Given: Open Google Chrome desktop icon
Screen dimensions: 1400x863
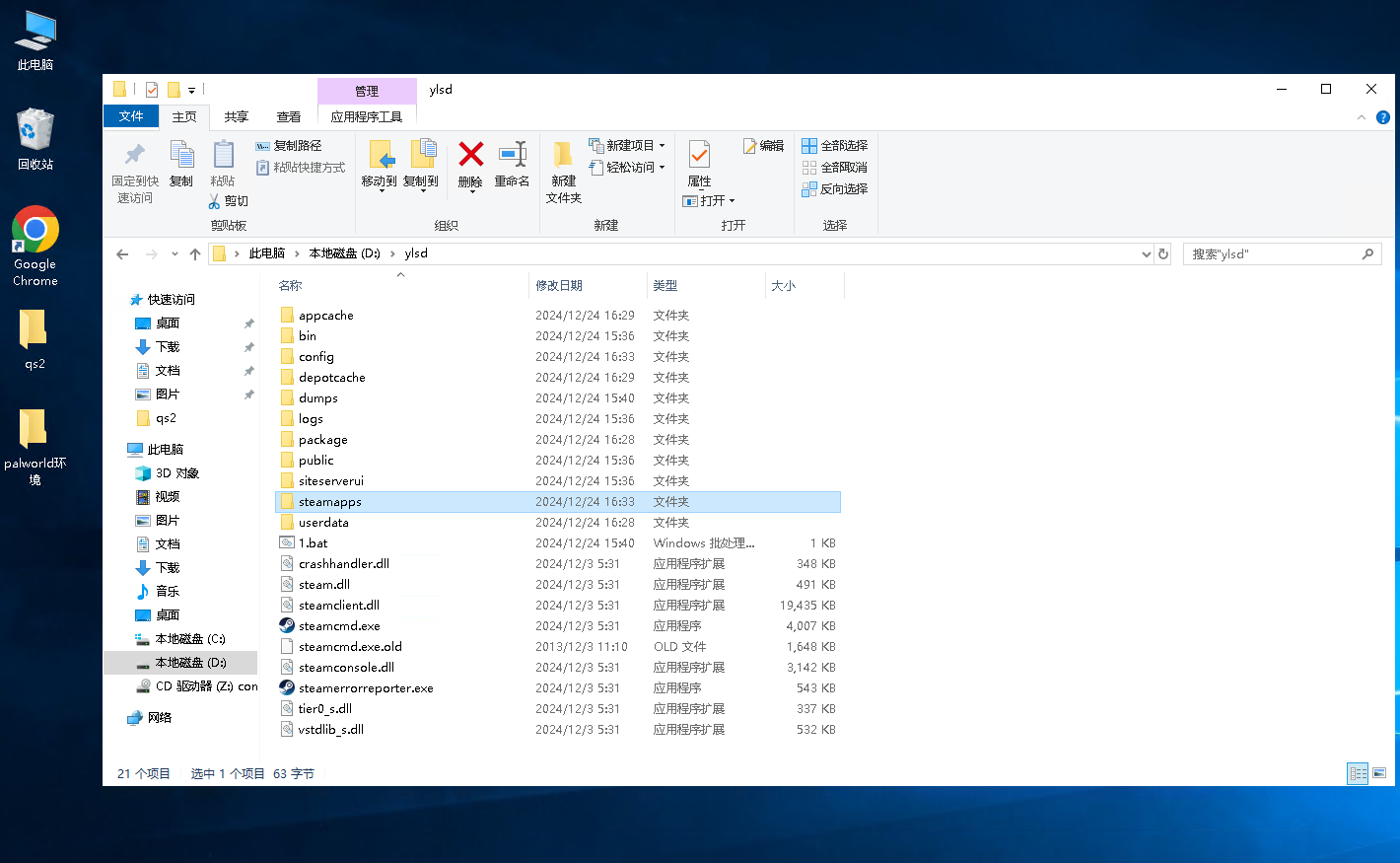Looking at the screenshot, I should pos(35,246).
